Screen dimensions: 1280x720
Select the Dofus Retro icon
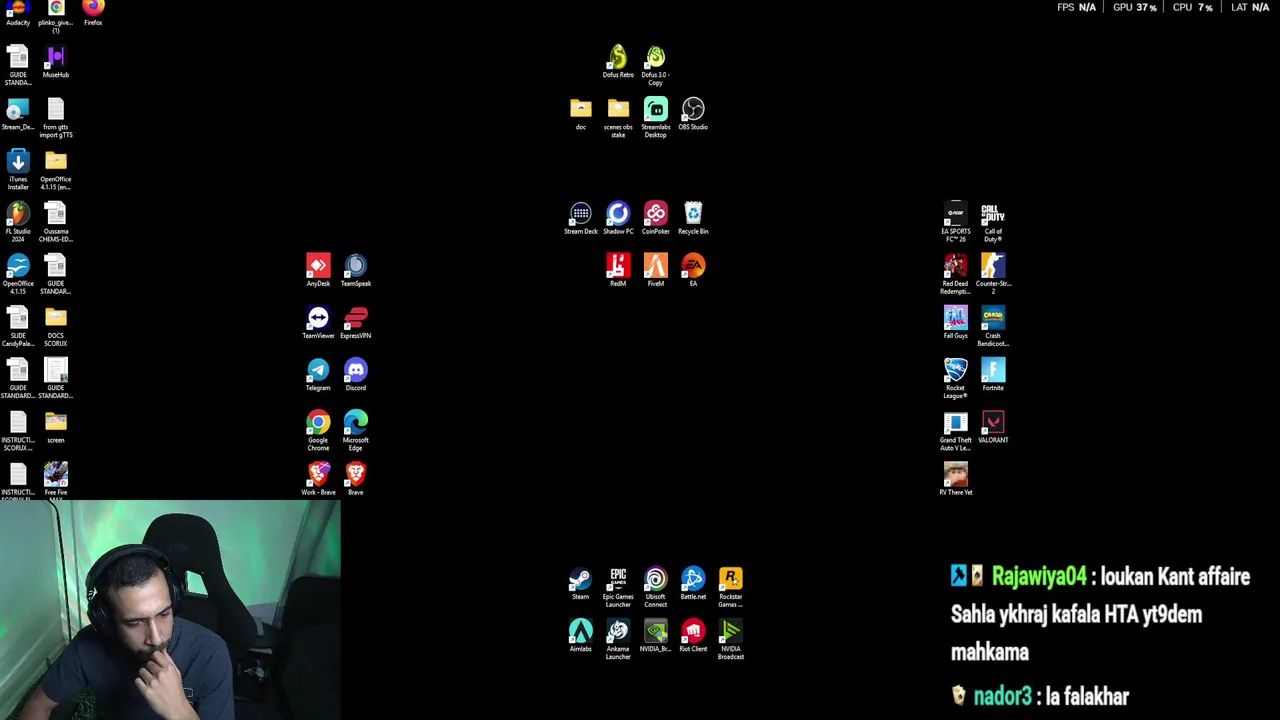point(618,62)
